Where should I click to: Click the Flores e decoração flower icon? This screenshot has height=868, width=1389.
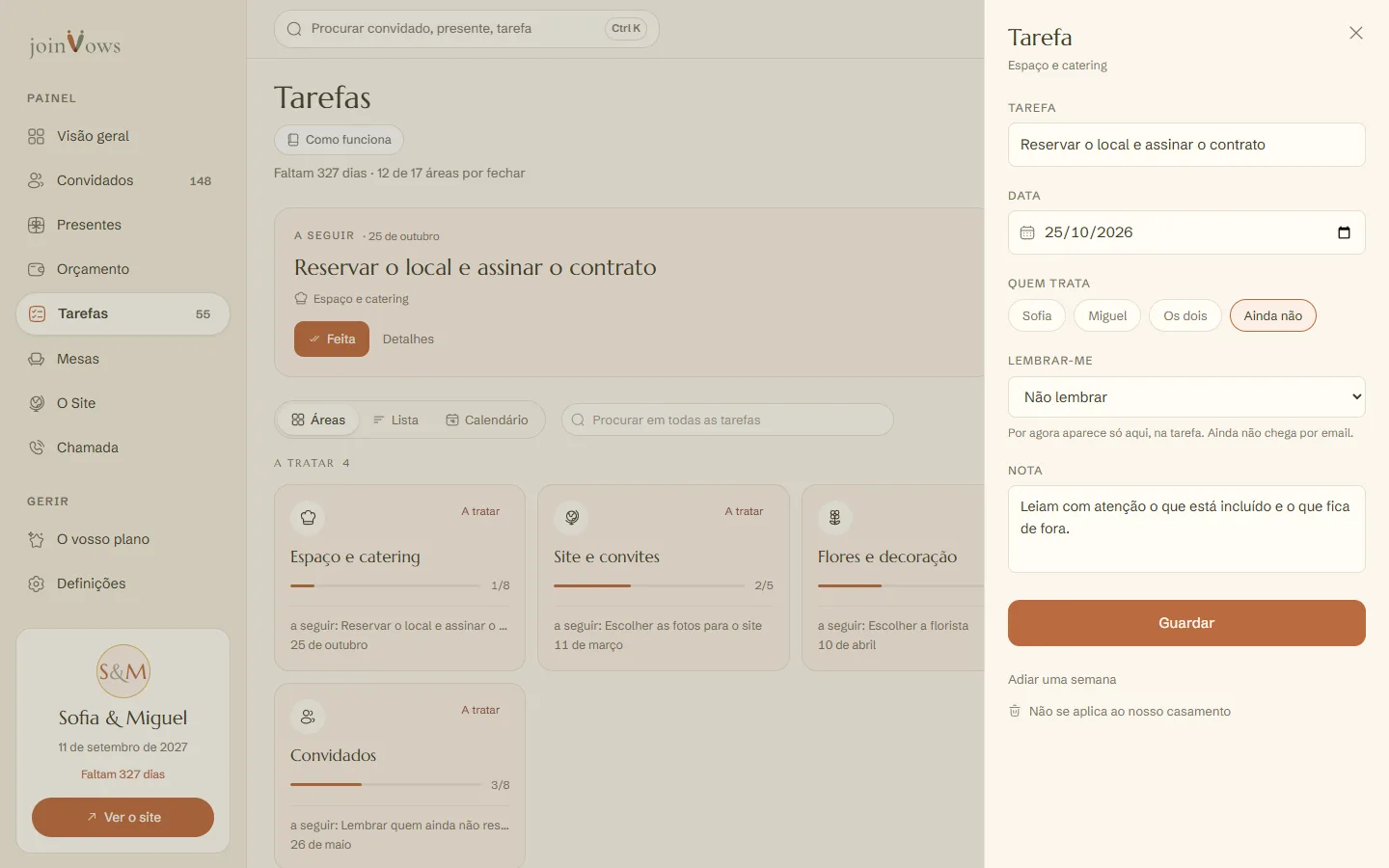coord(835,518)
